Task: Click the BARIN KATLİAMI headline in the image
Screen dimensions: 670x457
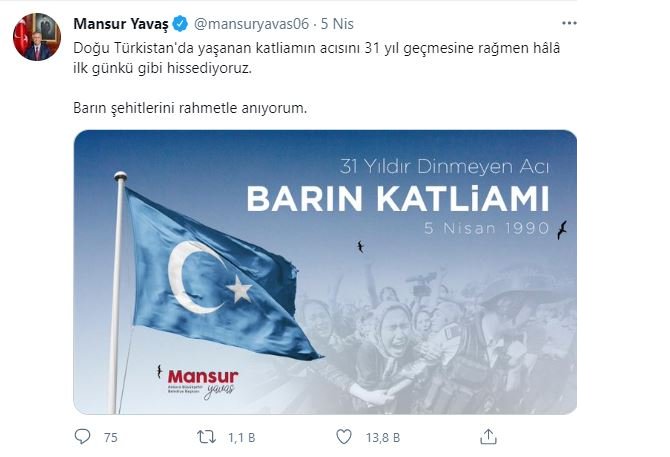Action: (x=398, y=199)
